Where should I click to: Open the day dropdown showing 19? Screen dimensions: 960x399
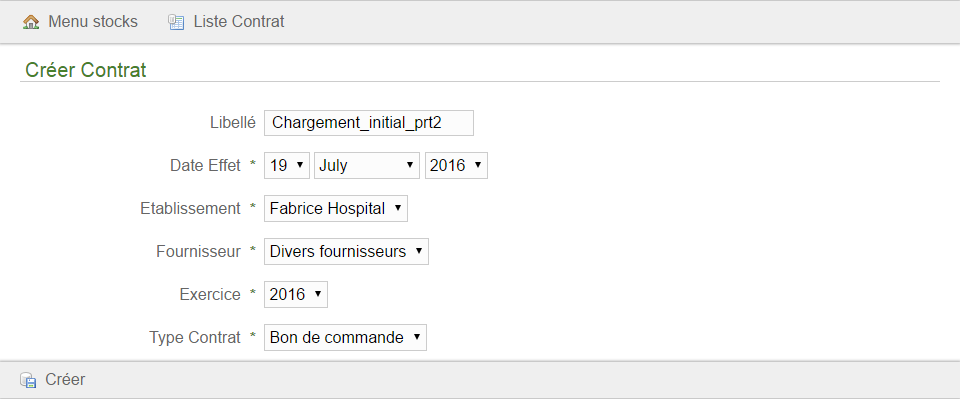287,166
